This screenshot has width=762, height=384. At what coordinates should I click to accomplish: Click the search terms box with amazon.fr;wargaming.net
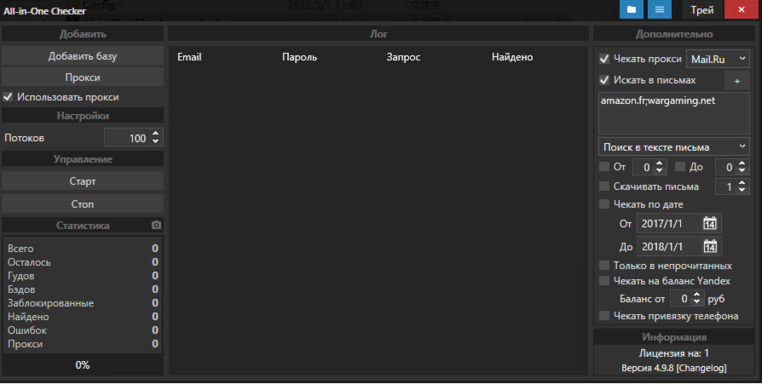click(x=674, y=113)
